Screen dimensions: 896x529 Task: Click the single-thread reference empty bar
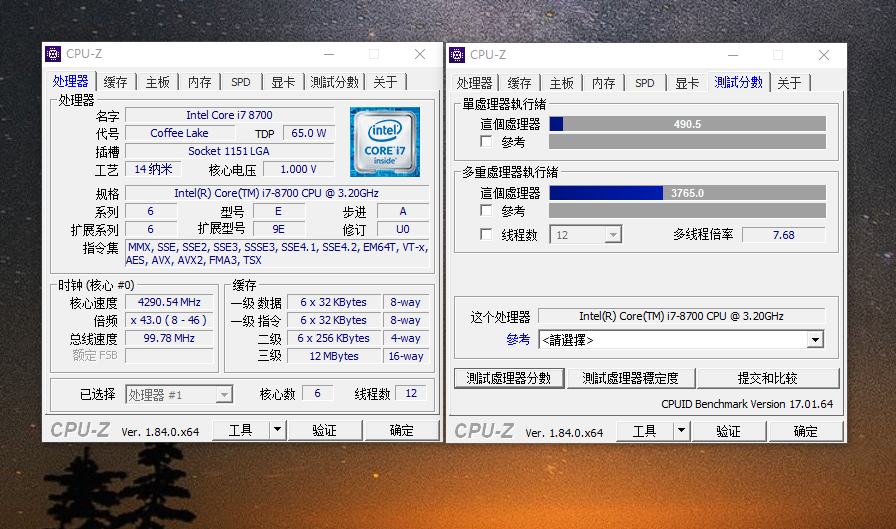coord(687,142)
